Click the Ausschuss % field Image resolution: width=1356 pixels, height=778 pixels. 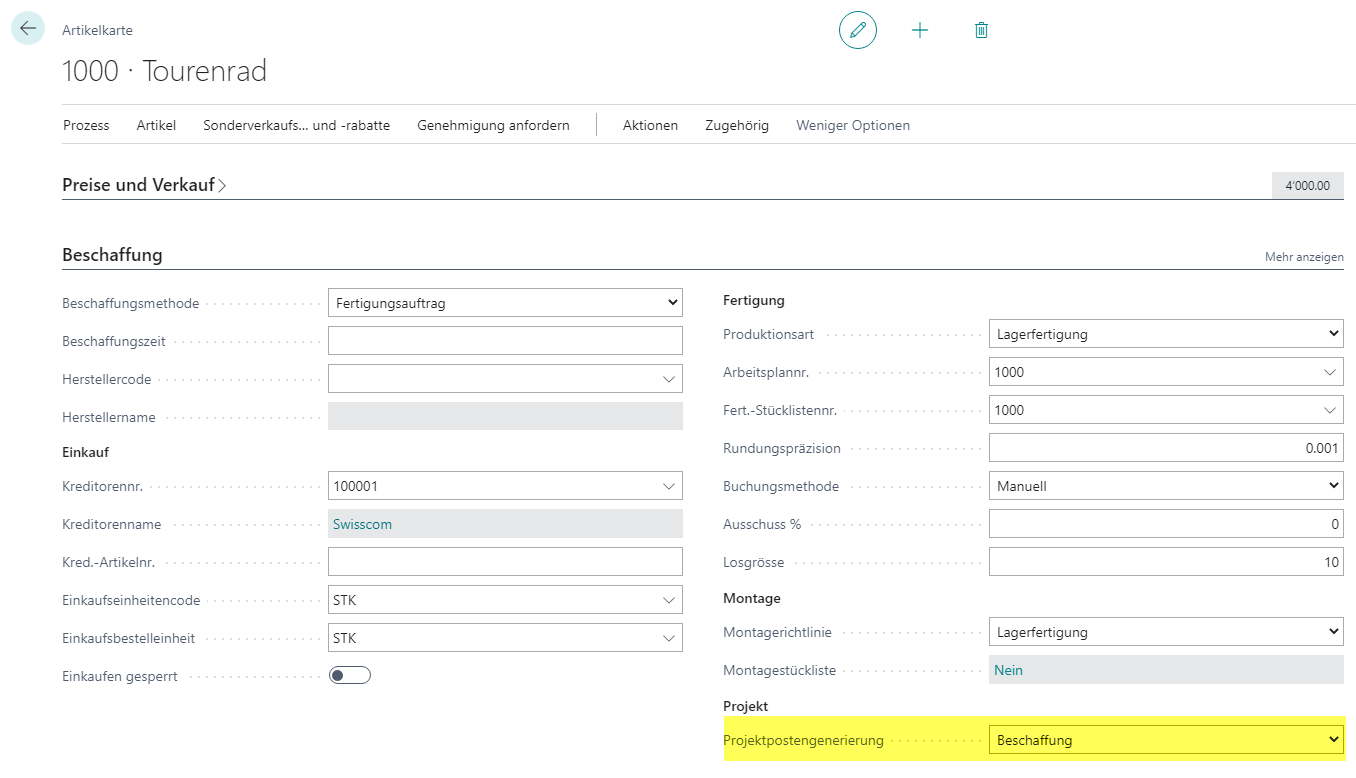[1166, 524]
